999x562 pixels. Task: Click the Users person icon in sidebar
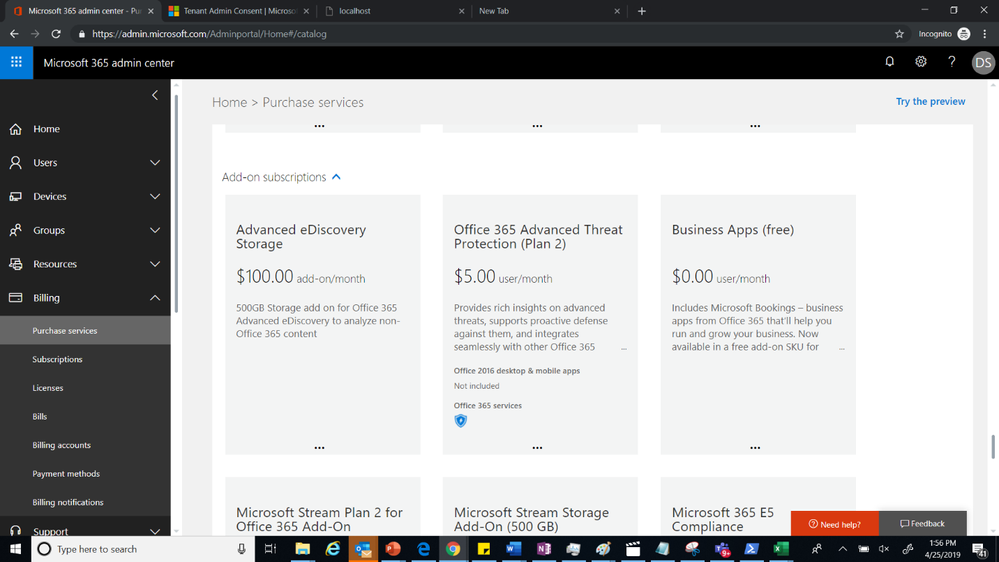coord(16,162)
